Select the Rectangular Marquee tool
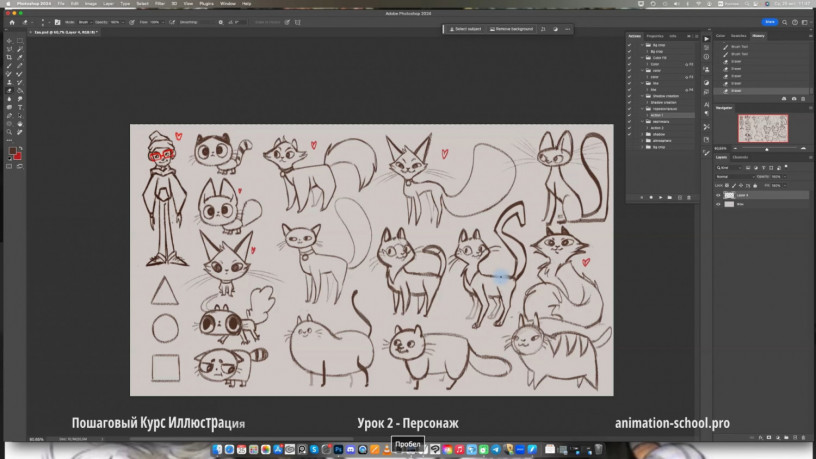The width and height of the screenshot is (816, 459). (20, 41)
